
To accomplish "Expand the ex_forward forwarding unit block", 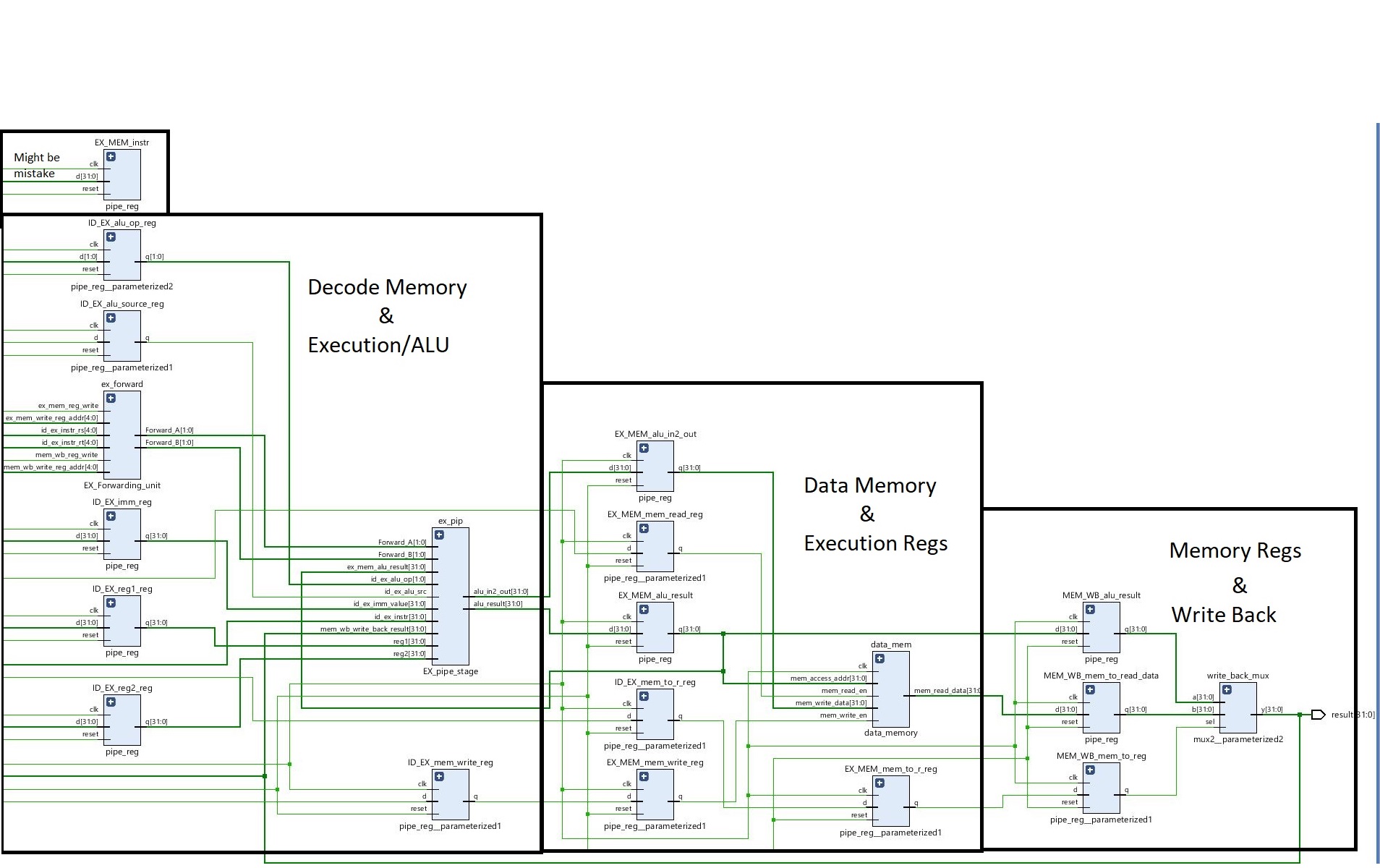I will [111, 398].
